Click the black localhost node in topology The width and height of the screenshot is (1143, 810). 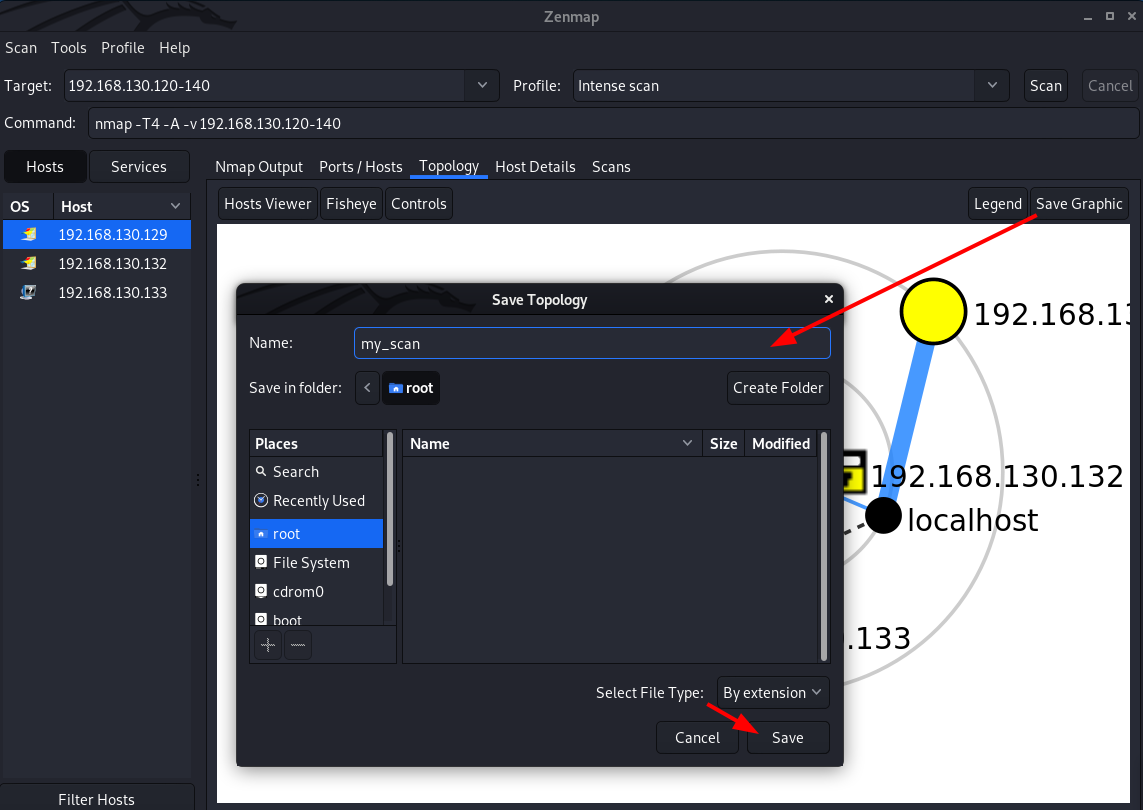[x=883, y=516]
